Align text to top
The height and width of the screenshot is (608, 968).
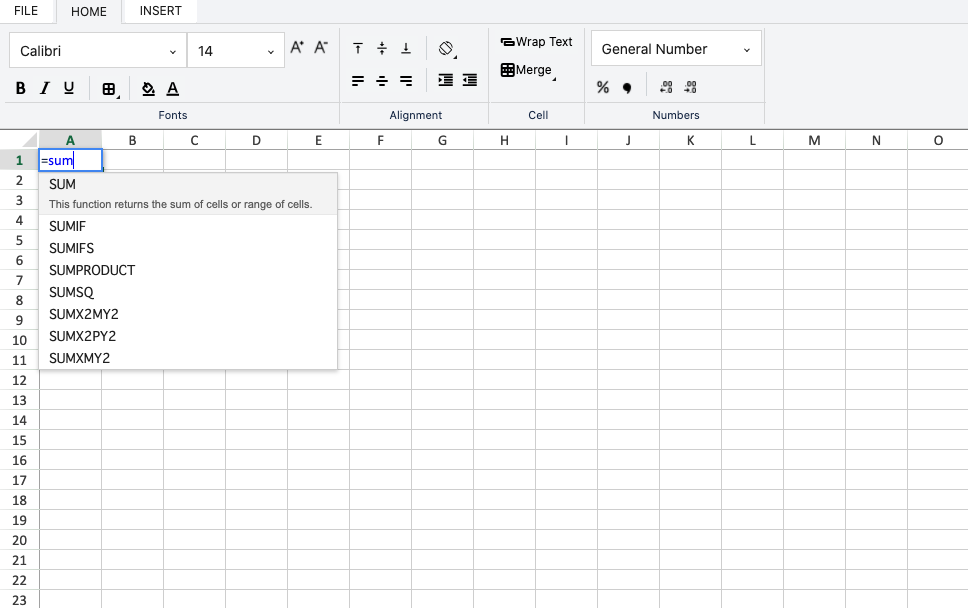[358, 48]
